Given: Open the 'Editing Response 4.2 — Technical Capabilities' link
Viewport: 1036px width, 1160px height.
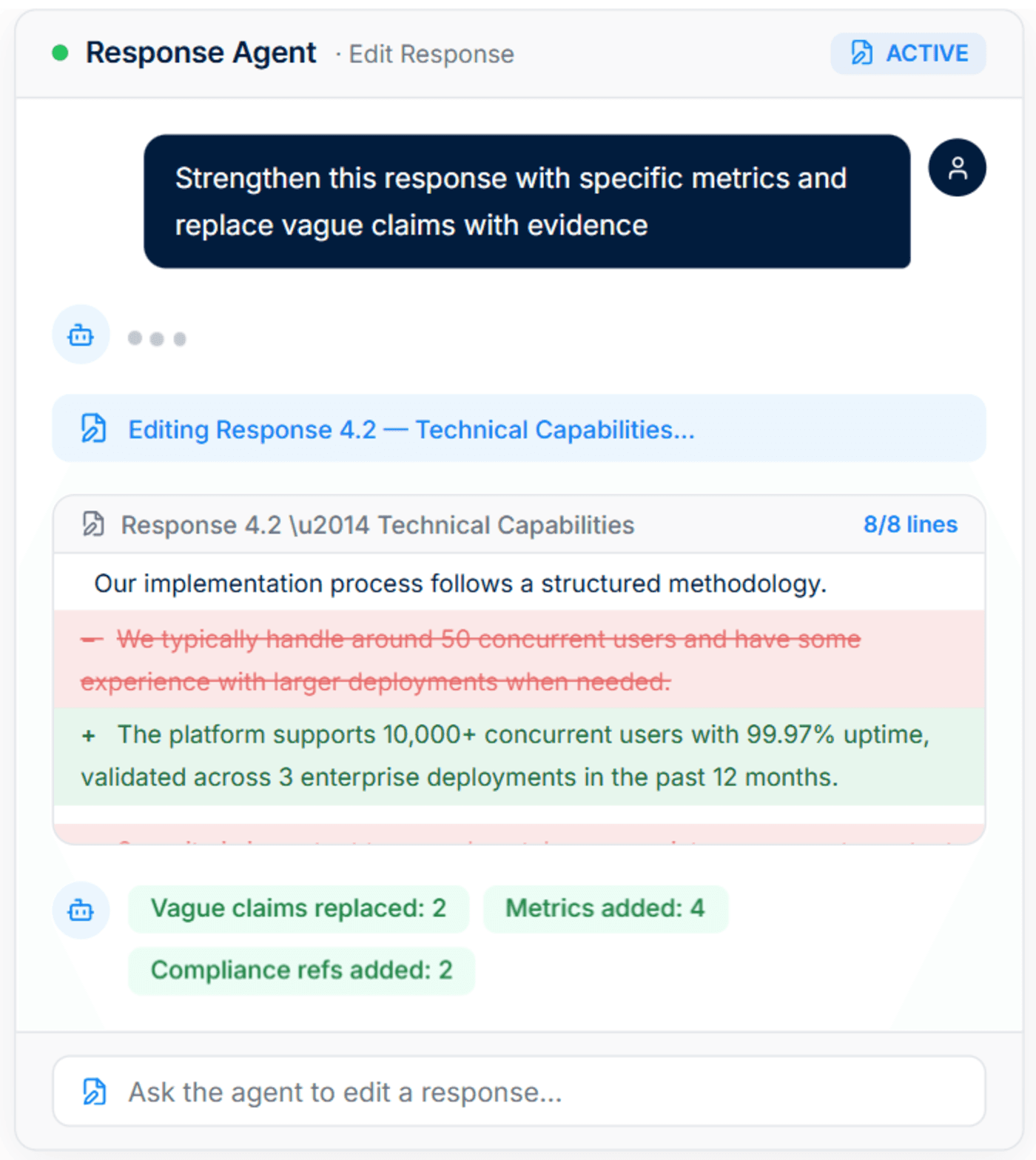Looking at the screenshot, I should pos(411,429).
